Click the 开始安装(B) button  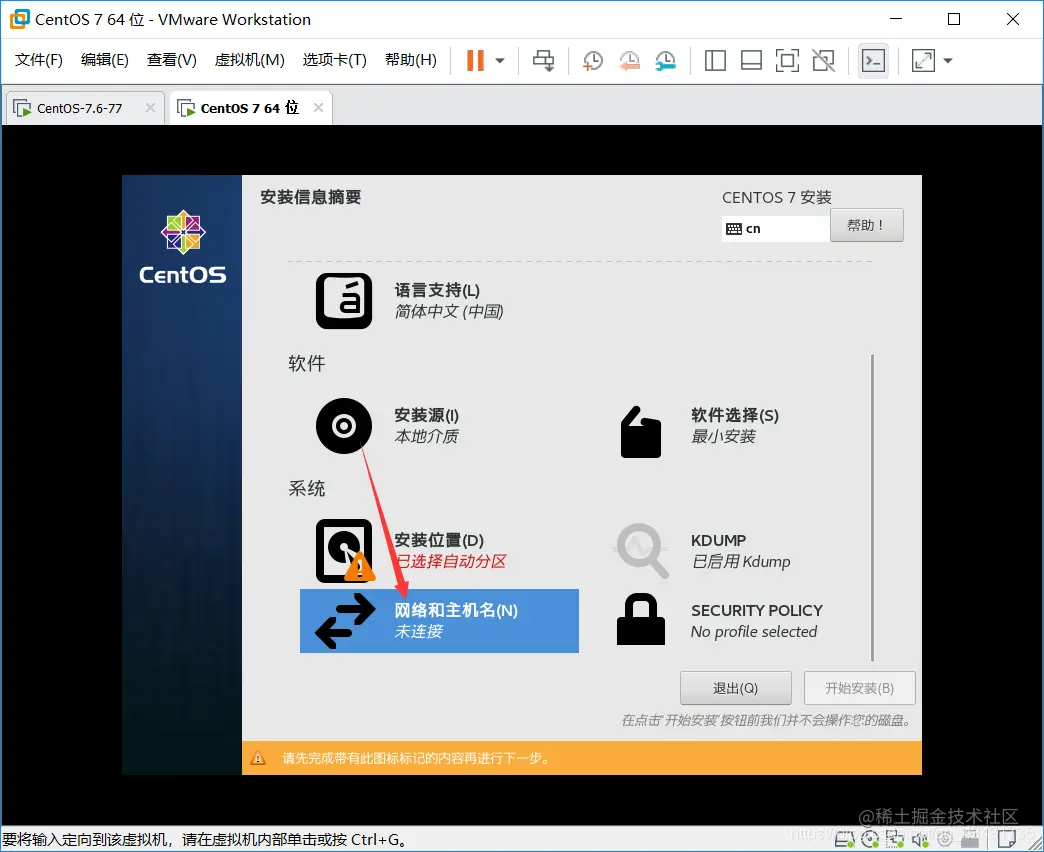[860, 688]
